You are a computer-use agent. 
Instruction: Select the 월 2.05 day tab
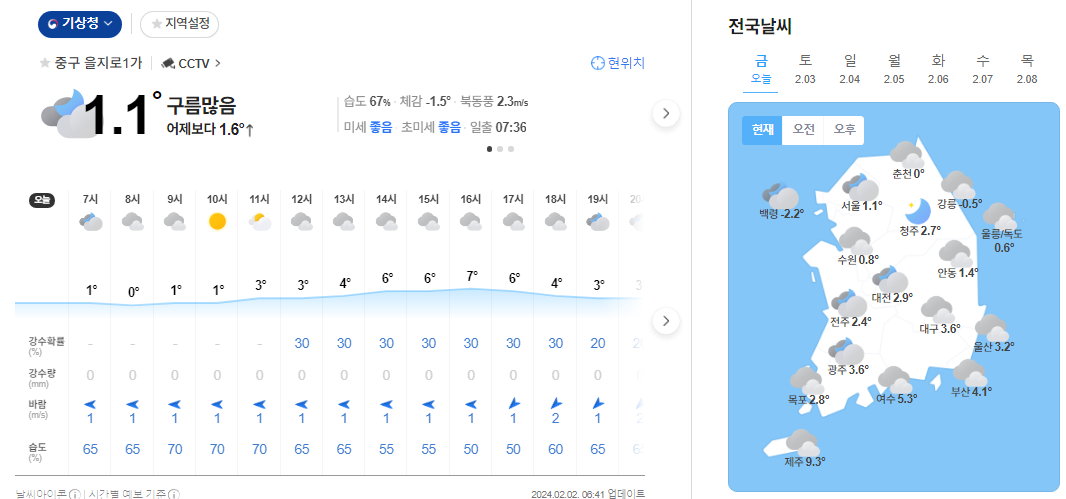pyautogui.click(x=894, y=69)
